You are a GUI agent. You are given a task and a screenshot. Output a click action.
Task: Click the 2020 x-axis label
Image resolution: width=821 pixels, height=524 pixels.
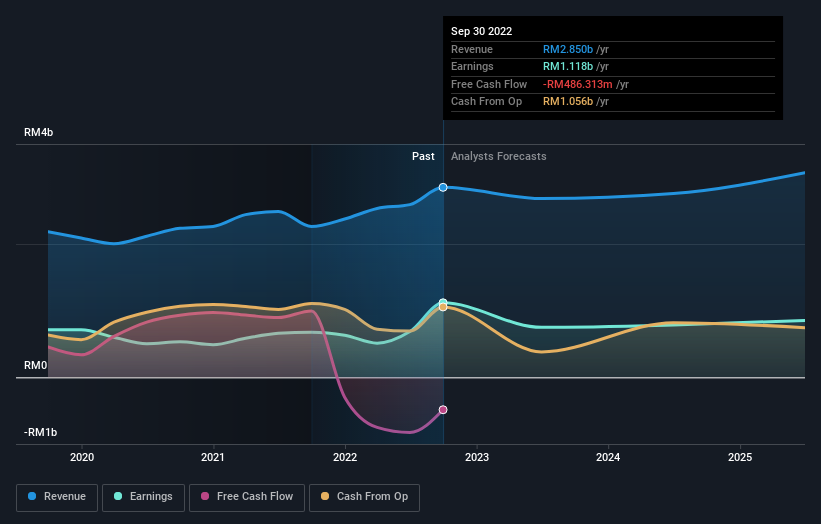point(82,458)
